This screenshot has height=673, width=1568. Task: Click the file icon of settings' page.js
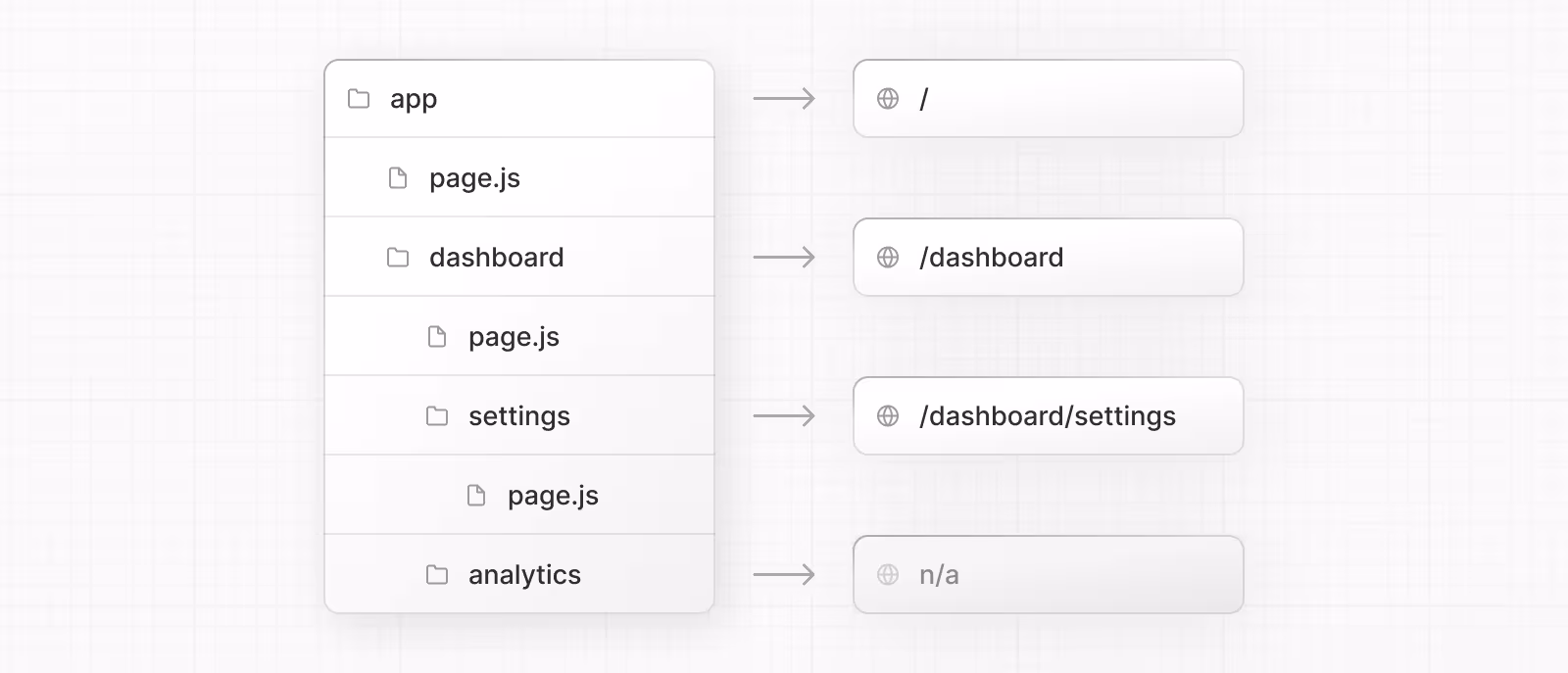(476, 496)
